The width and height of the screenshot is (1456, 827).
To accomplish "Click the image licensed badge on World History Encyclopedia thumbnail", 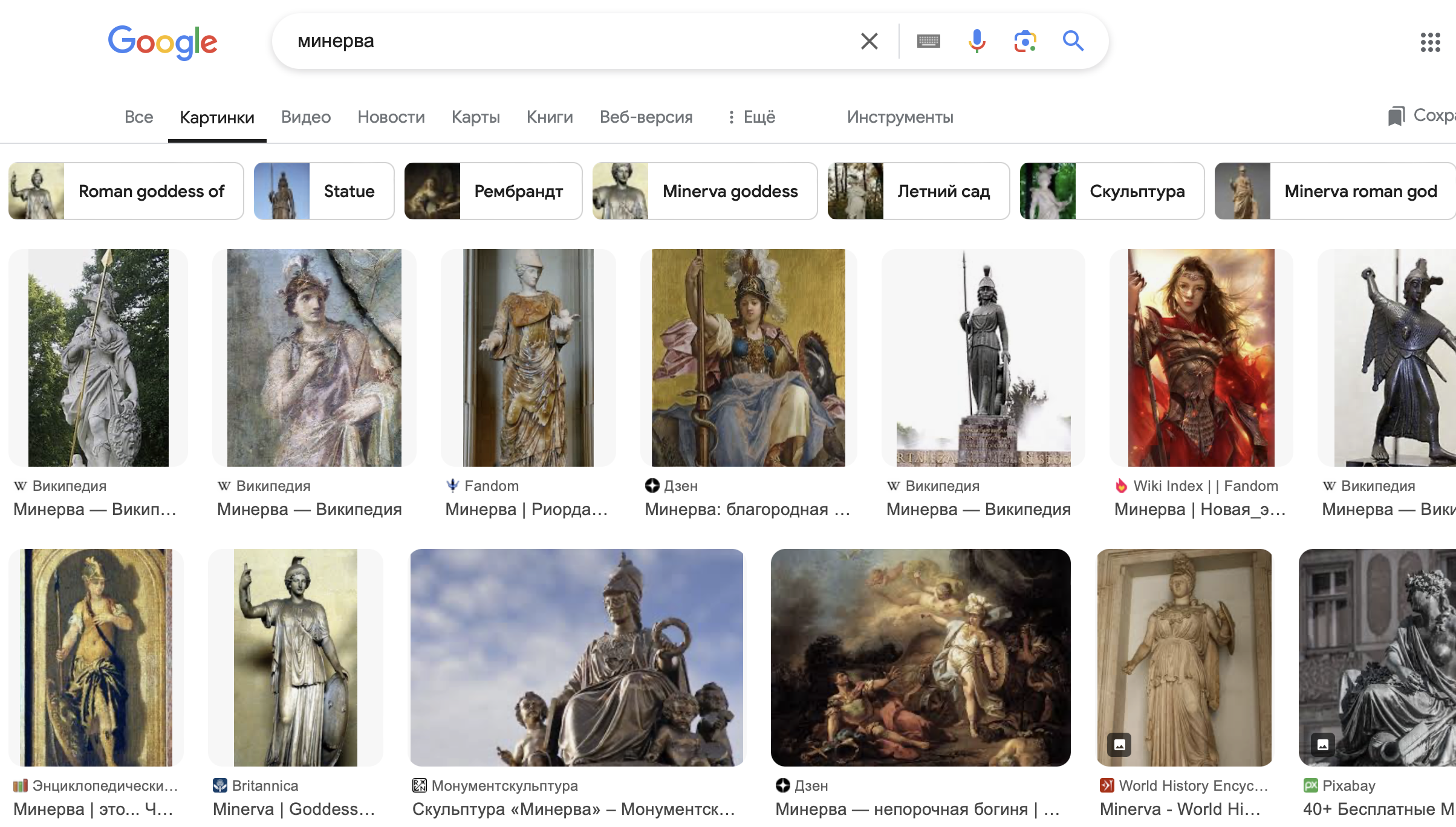I will (x=1119, y=745).
